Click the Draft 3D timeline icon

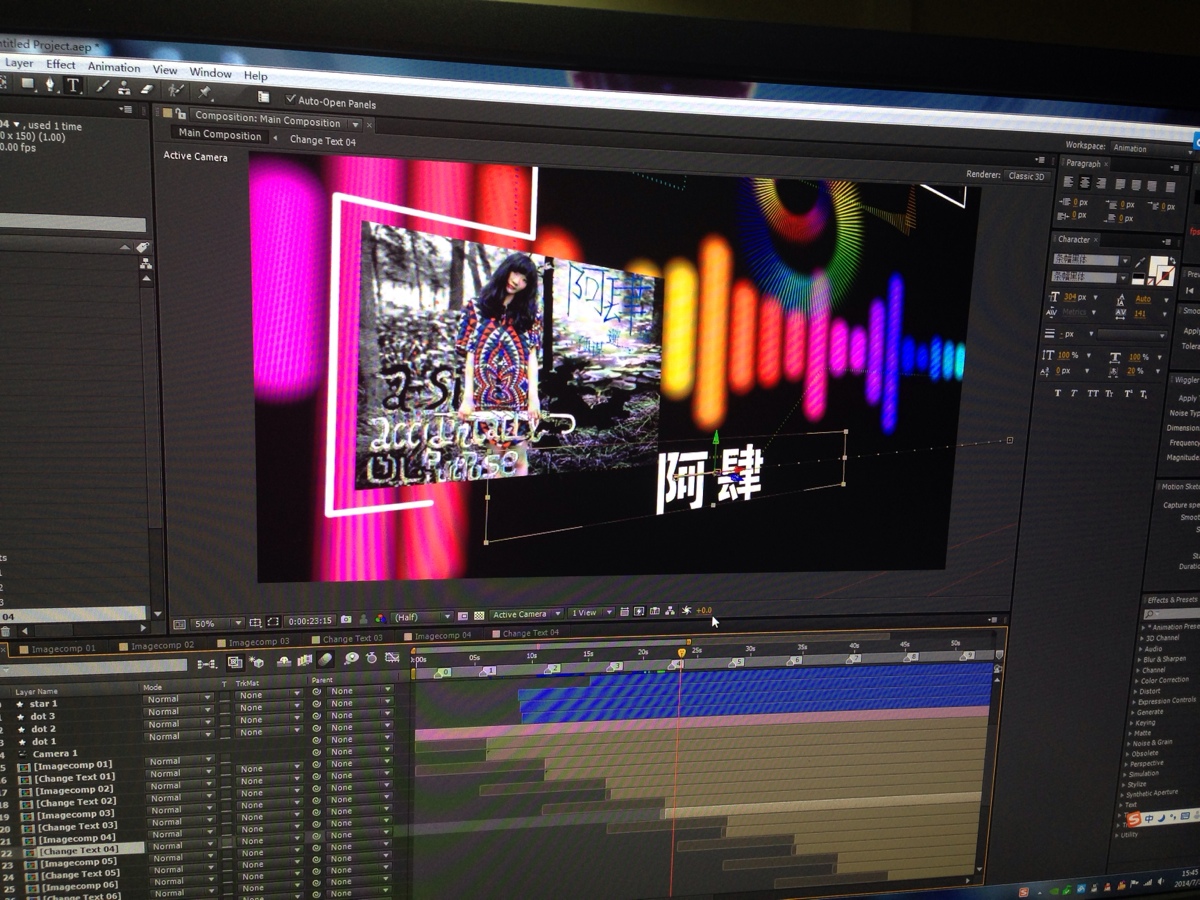click(256, 662)
